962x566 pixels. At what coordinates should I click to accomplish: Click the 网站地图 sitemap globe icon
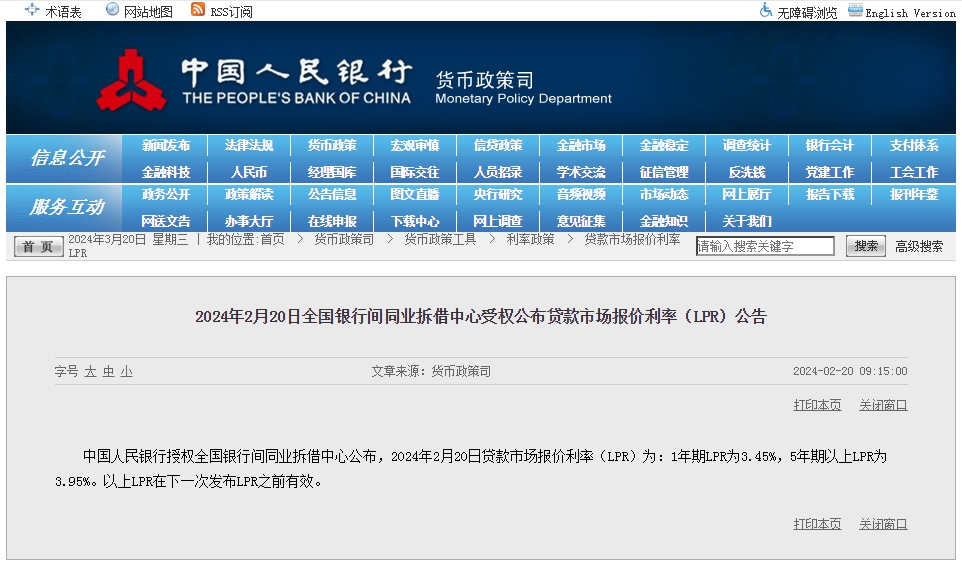(112, 10)
